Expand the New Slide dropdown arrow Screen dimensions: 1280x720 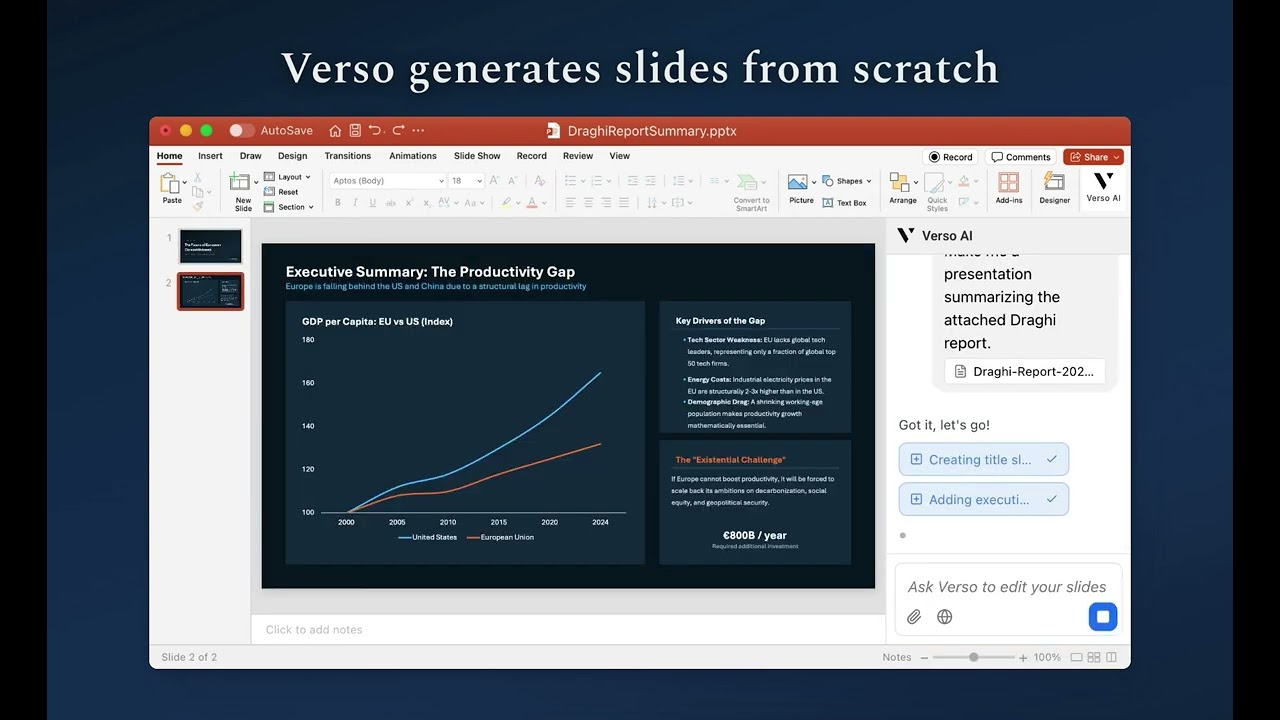(x=256, y=182)
